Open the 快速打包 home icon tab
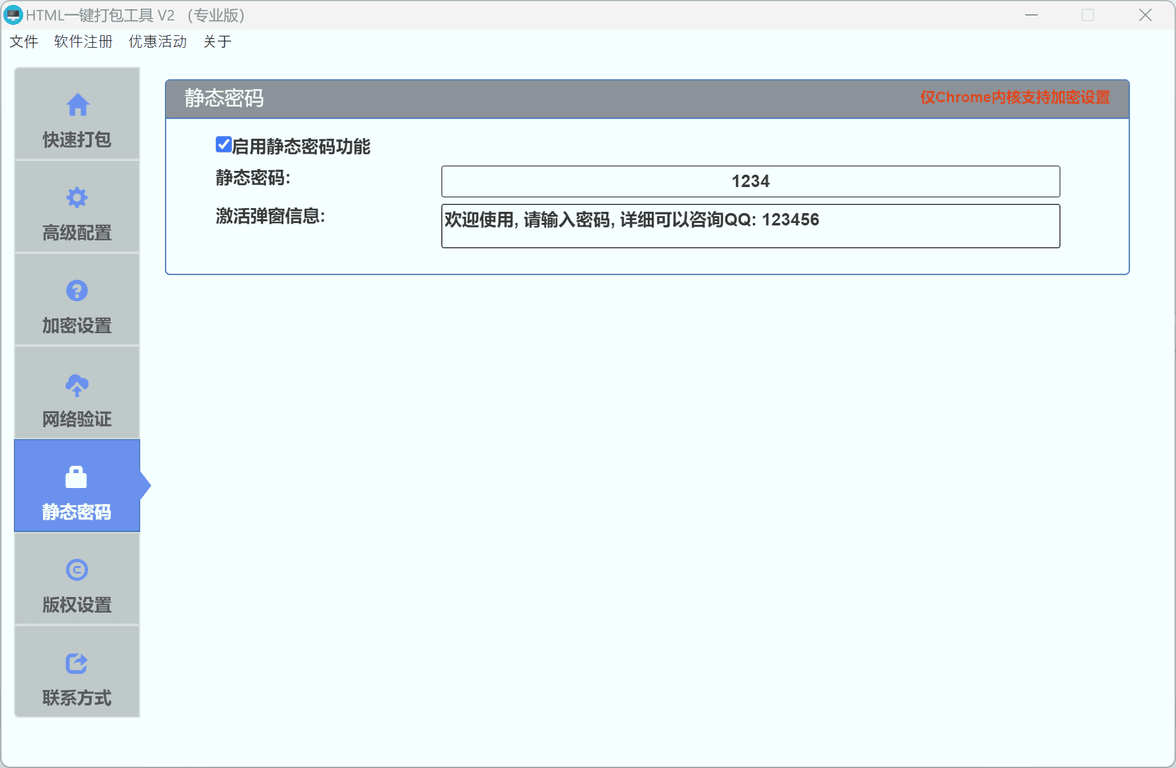Viewport: 1176px width, 768px height. 77,105
